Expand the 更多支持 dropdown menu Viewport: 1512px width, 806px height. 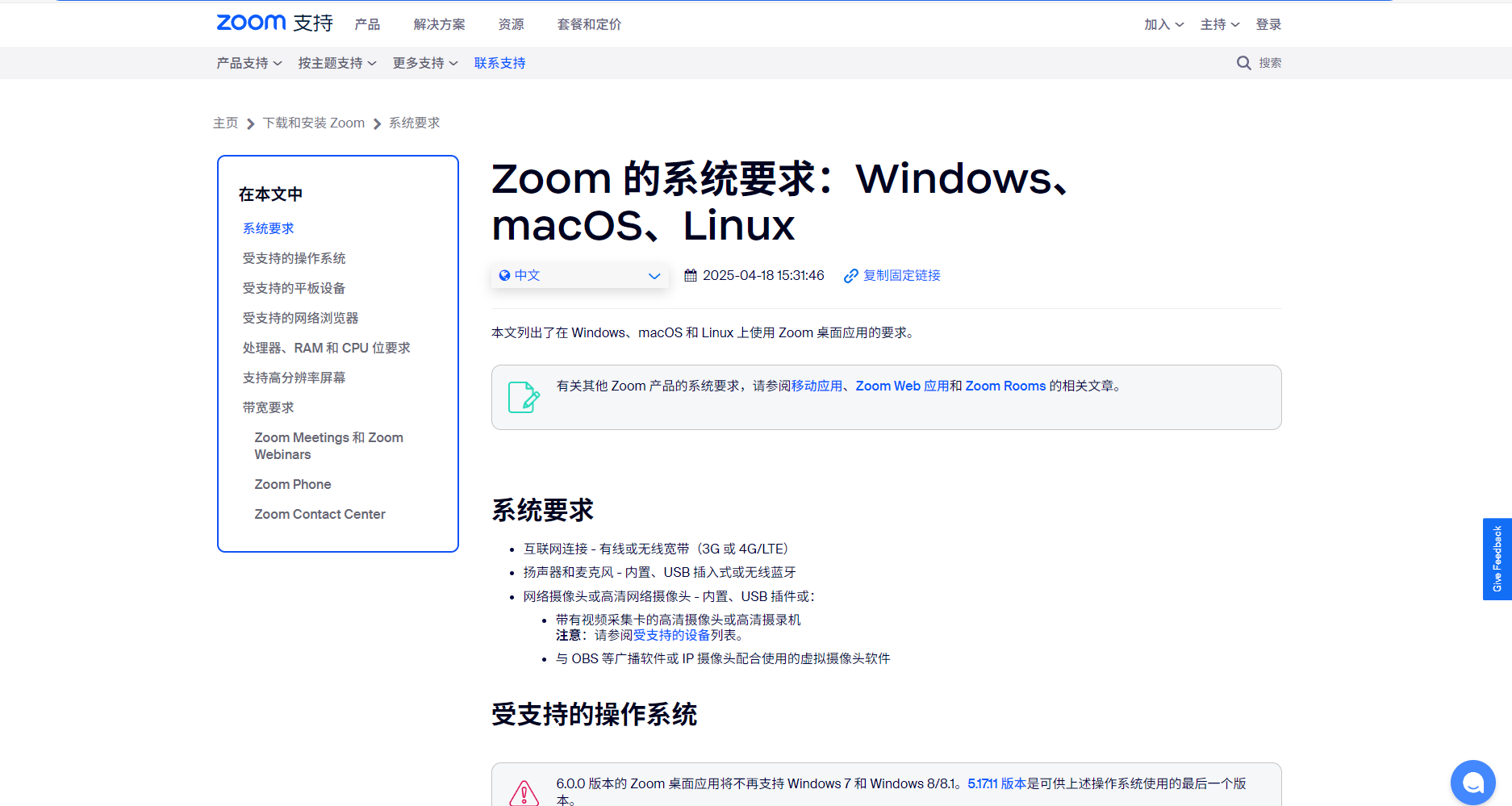point(424,63)
